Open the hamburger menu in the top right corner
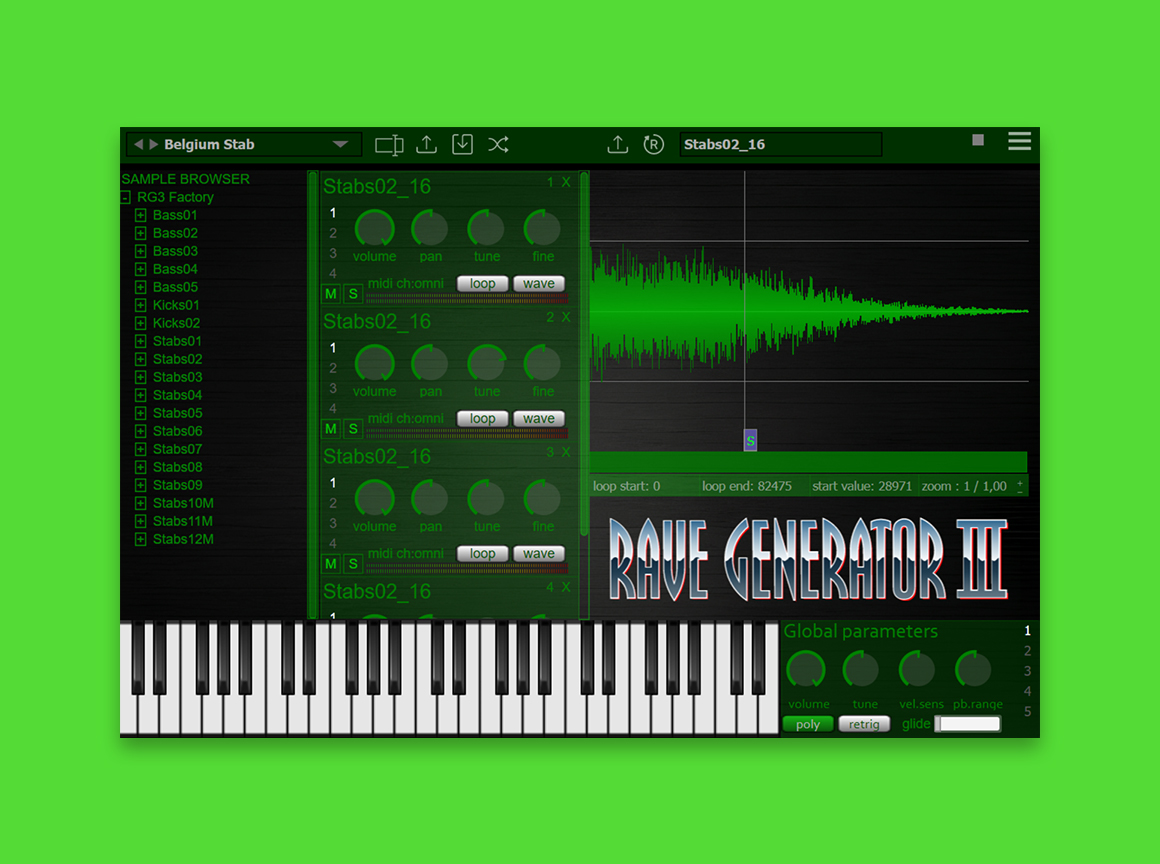The height and width of the screenshot is (864, 1160). pos(1019,141)
